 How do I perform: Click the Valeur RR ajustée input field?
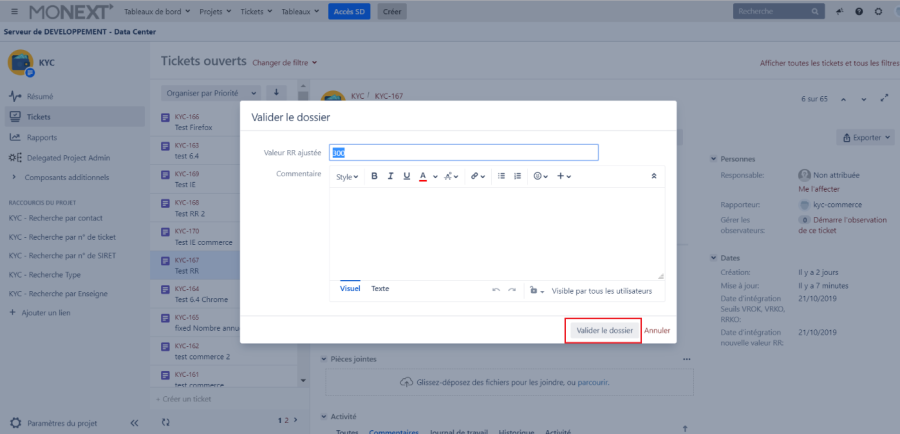(464, 152)
